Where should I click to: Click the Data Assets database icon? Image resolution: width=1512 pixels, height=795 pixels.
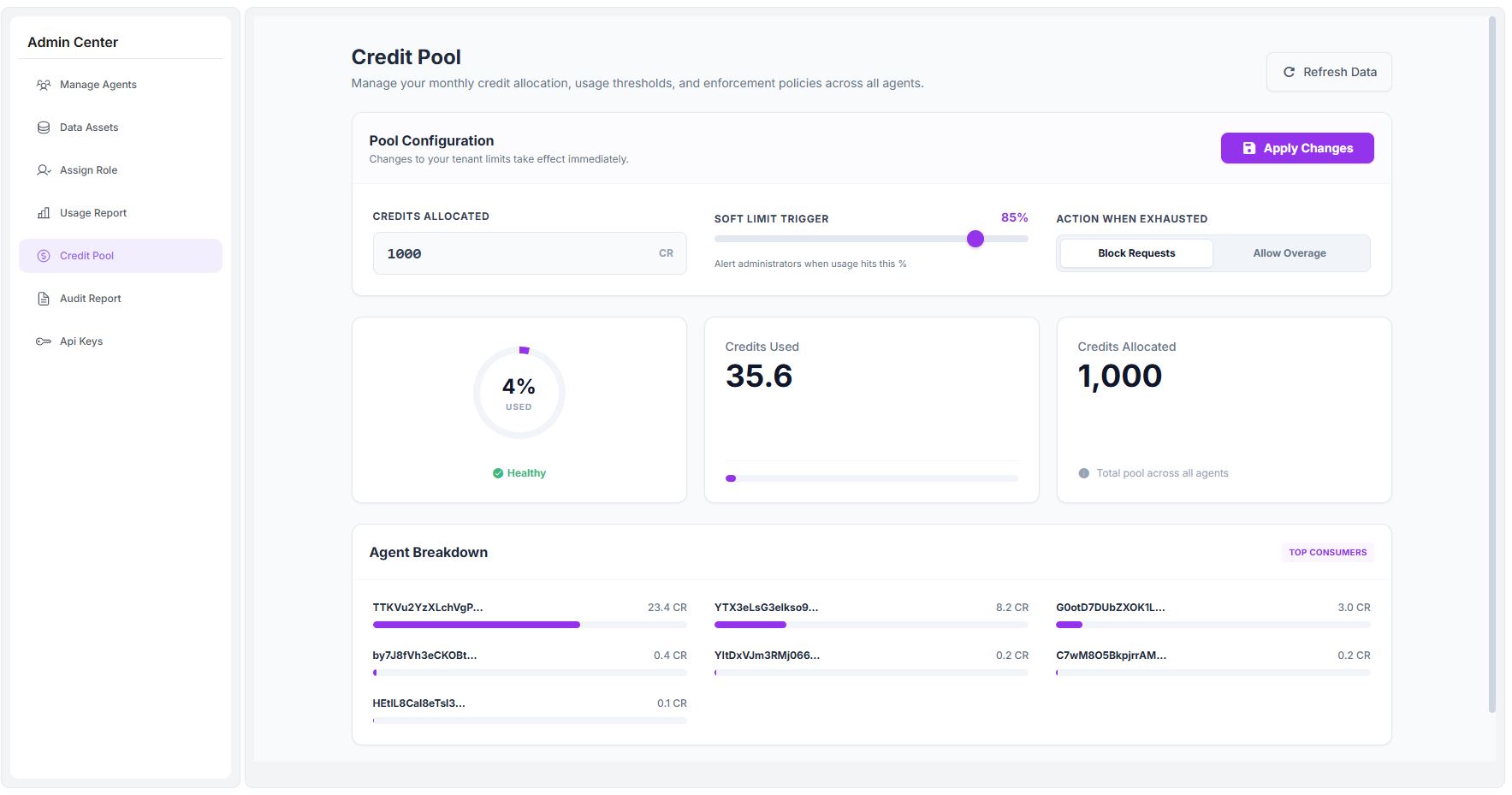click(x=42, y=127)
